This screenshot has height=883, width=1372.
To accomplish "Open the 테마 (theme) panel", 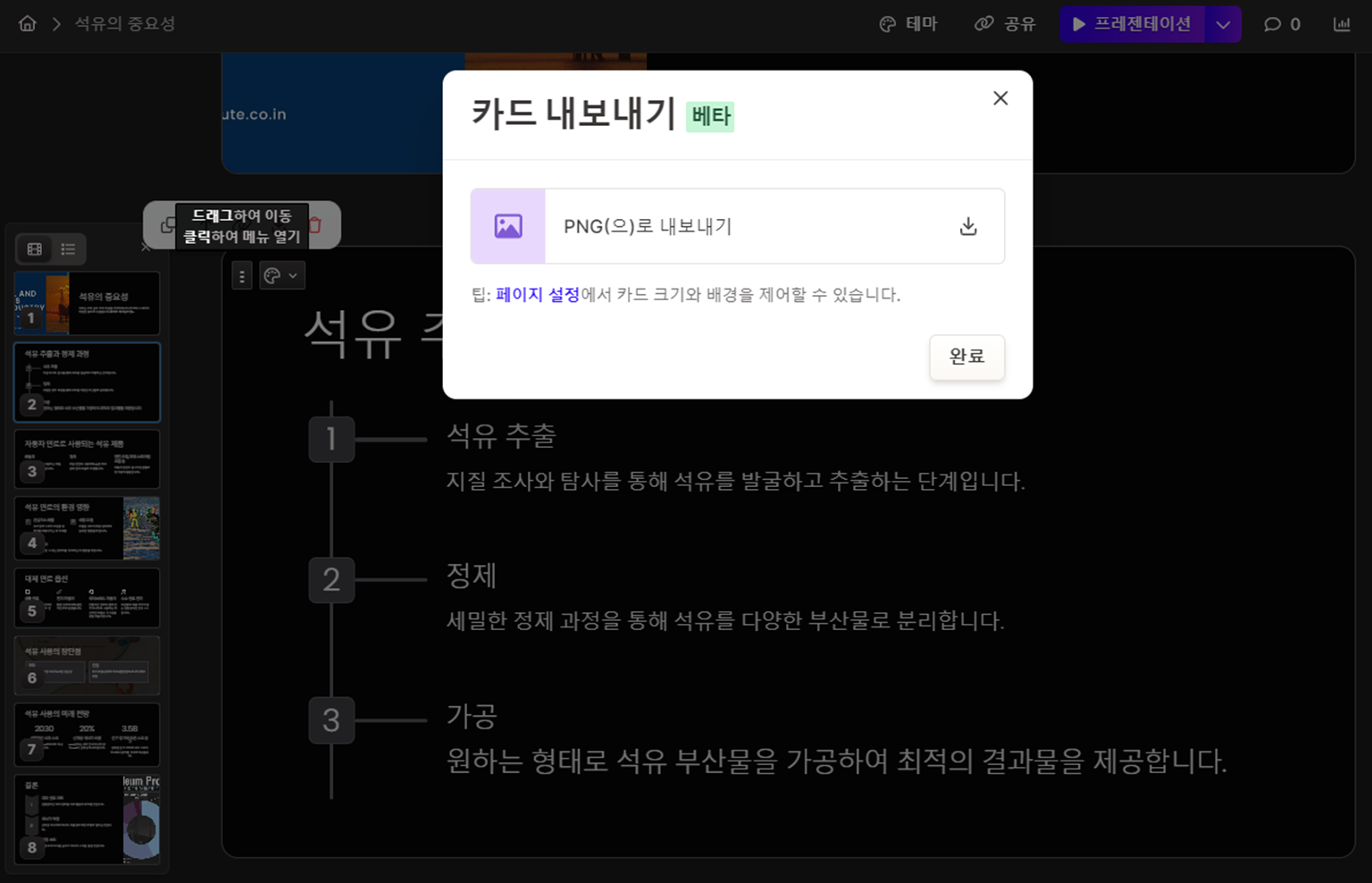I will click(x=908, y=24).
